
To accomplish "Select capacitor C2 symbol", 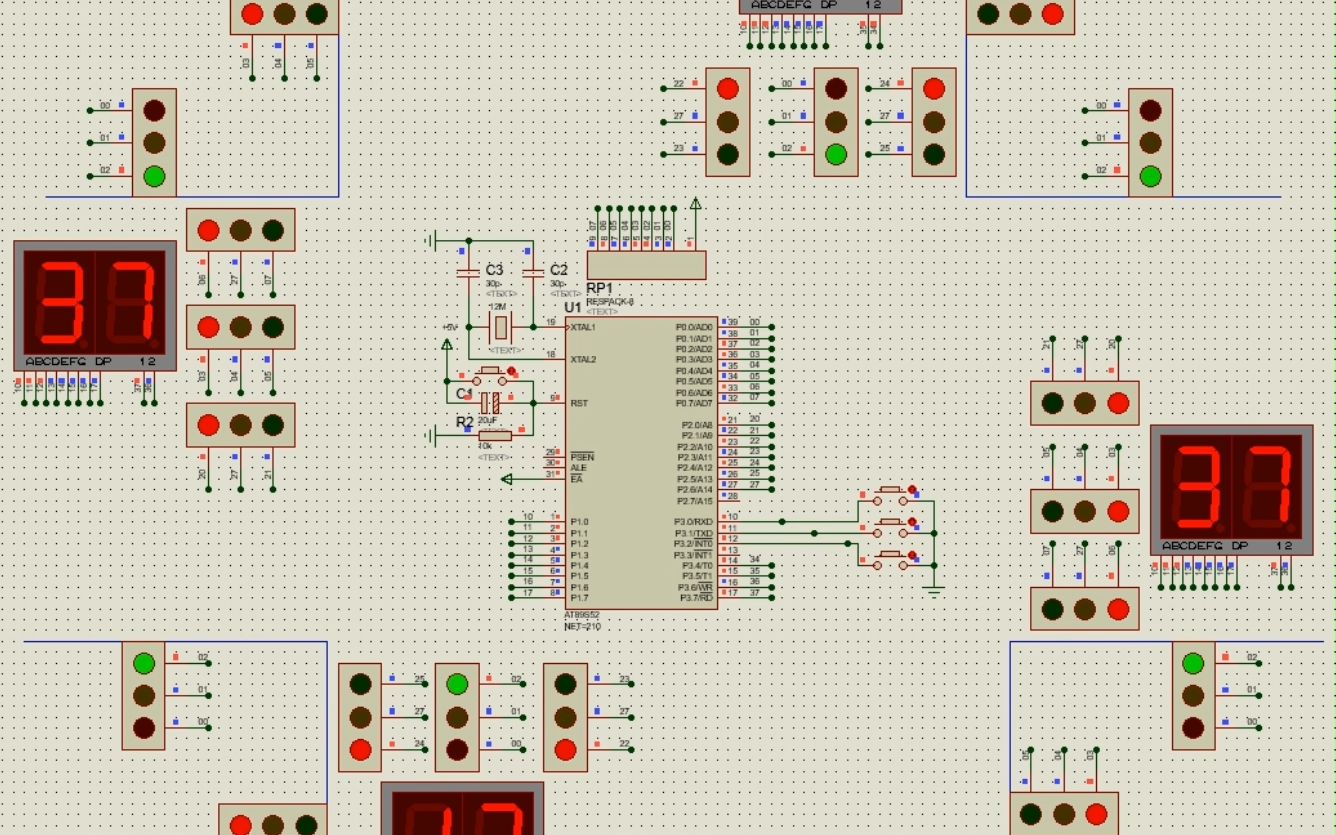I will click(533, 272).
